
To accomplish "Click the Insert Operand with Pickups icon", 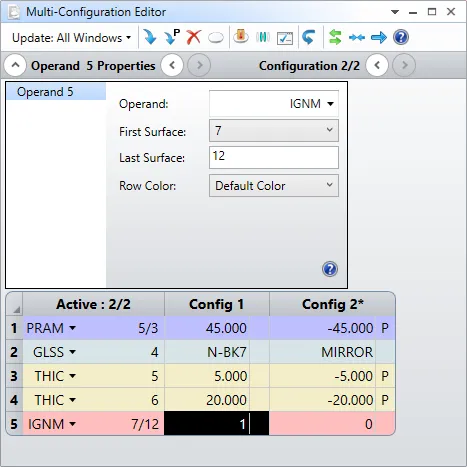I will click(x=172, y=37).
